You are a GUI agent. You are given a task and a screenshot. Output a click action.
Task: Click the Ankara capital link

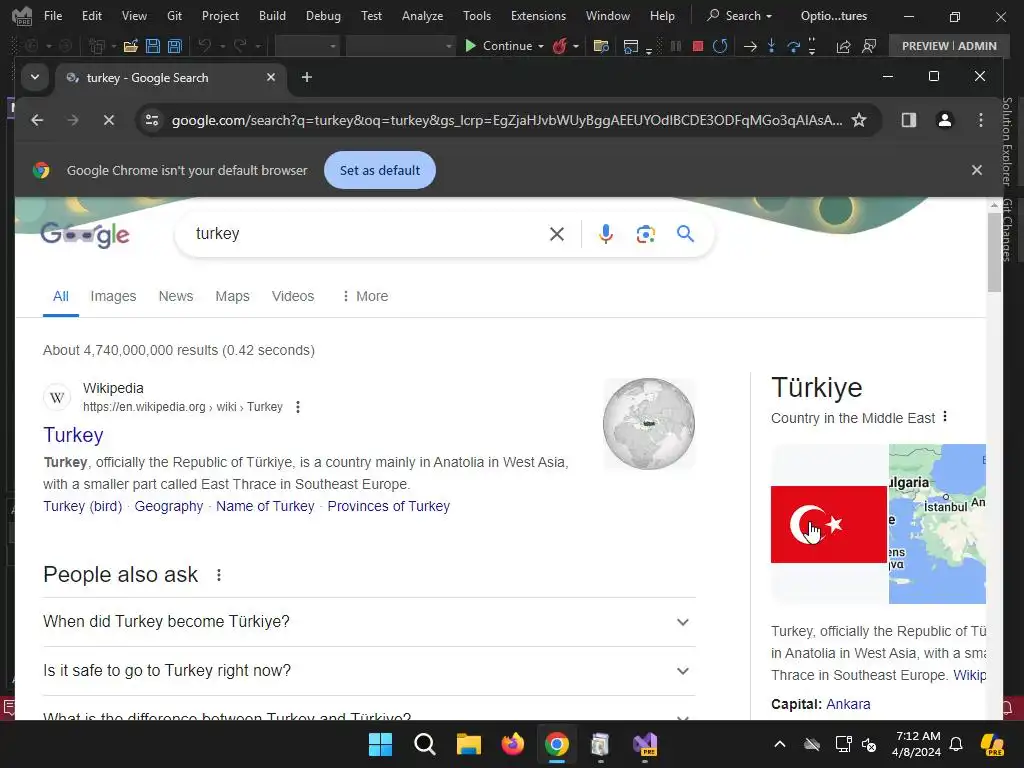848,704
